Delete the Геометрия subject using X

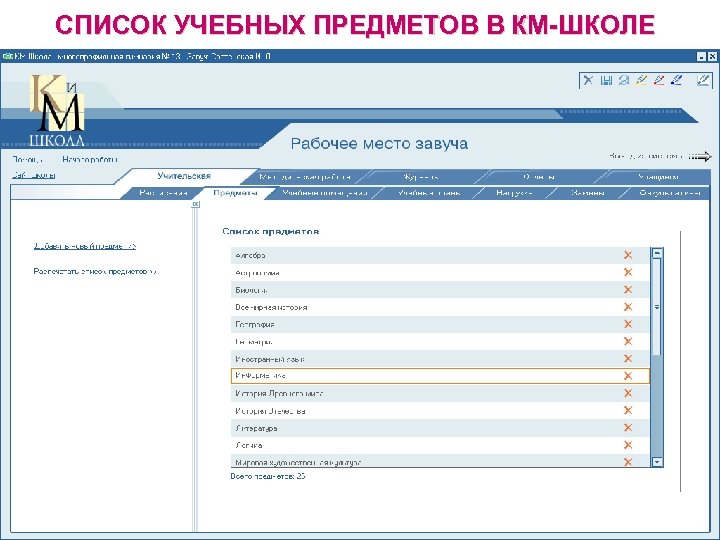click(628, 341)
